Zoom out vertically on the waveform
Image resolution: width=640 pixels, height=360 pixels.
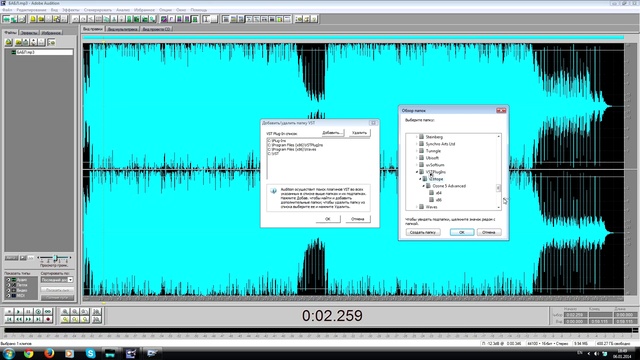(x=97, y=319)
